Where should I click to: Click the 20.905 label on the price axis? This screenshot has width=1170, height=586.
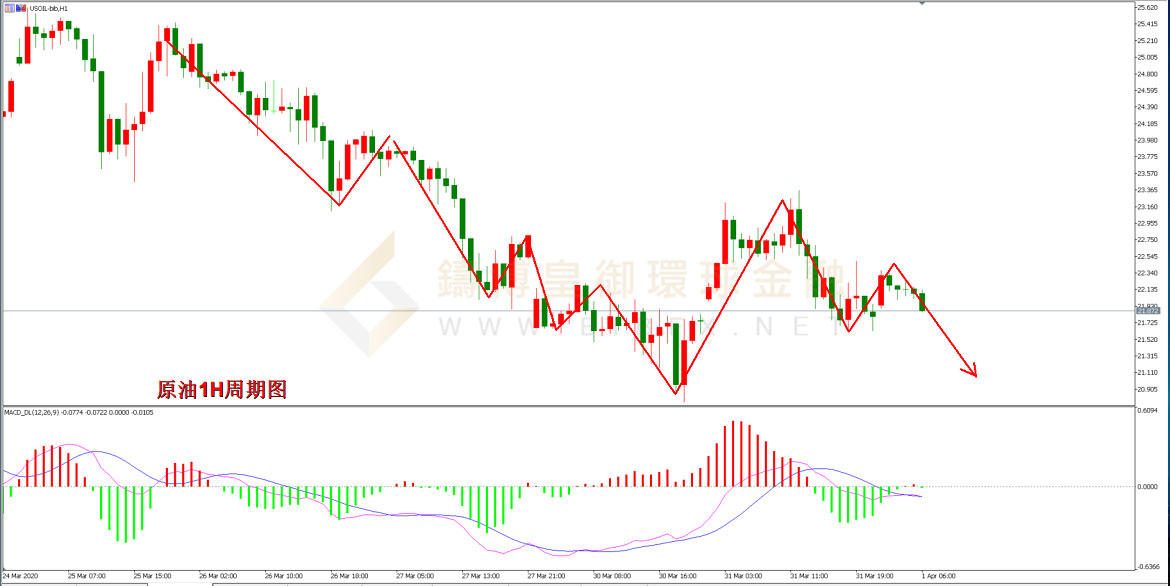point(1147,389)
